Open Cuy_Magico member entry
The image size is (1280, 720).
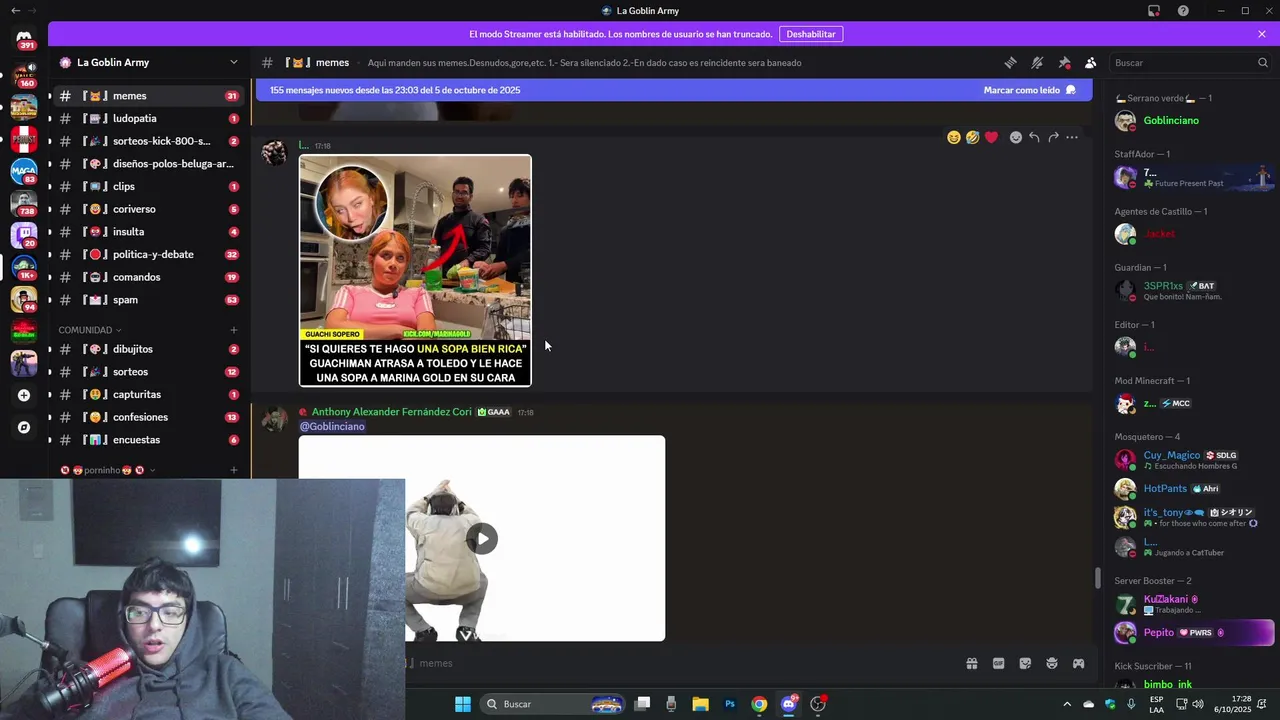coord(1190,460)
